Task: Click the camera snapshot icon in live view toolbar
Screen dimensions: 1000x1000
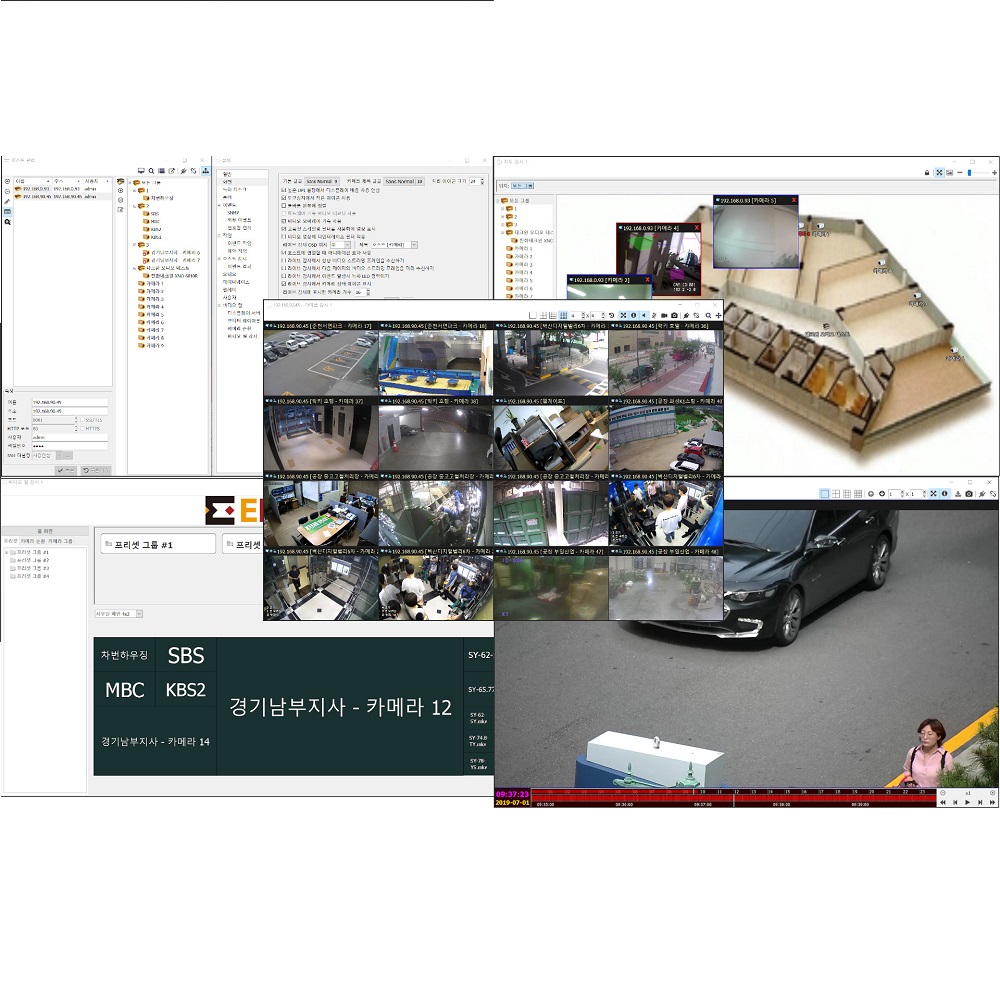Action: (x=674, y=315)
